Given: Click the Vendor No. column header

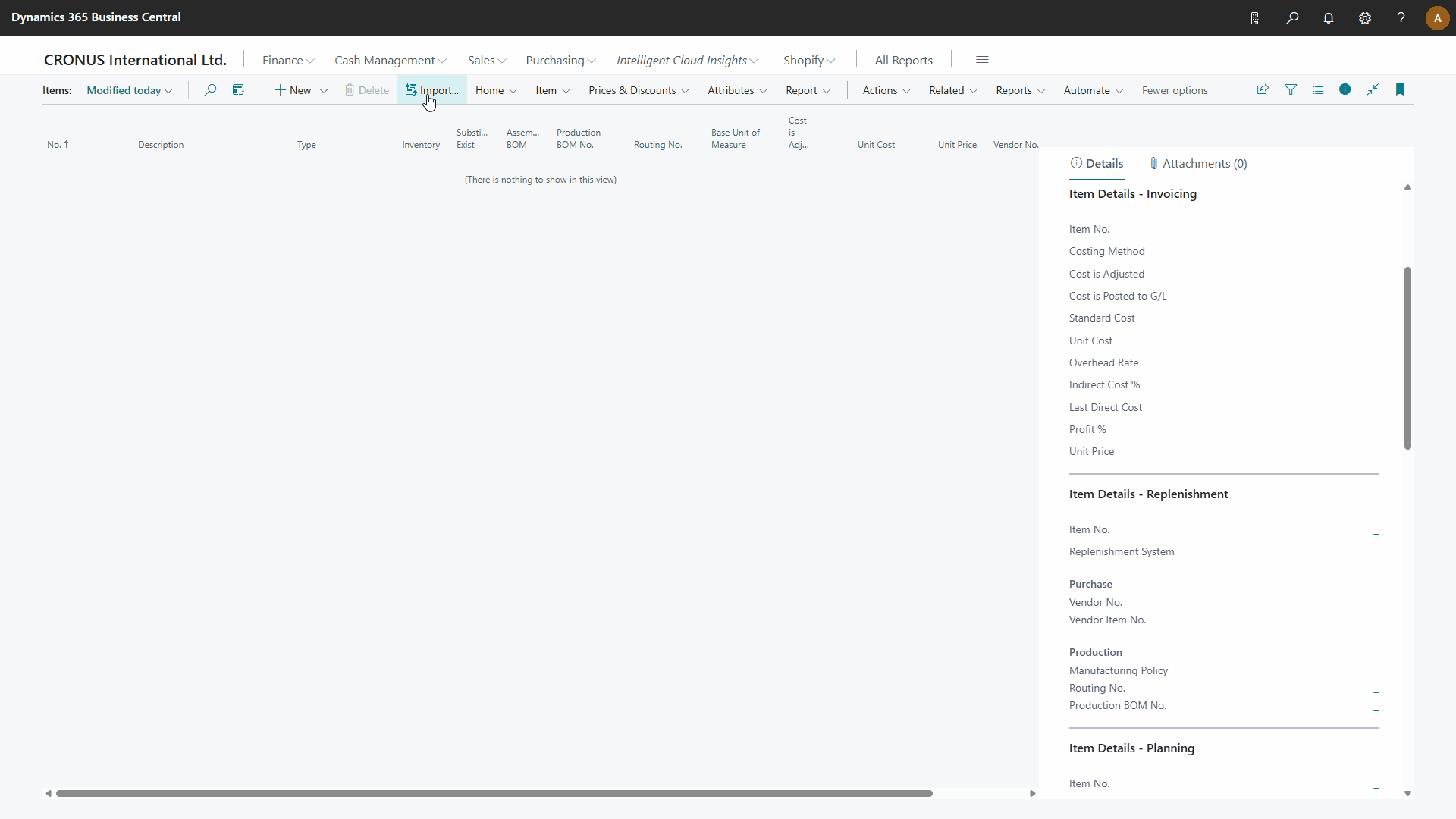Looking at the screenshot, I should [1016, 145].
